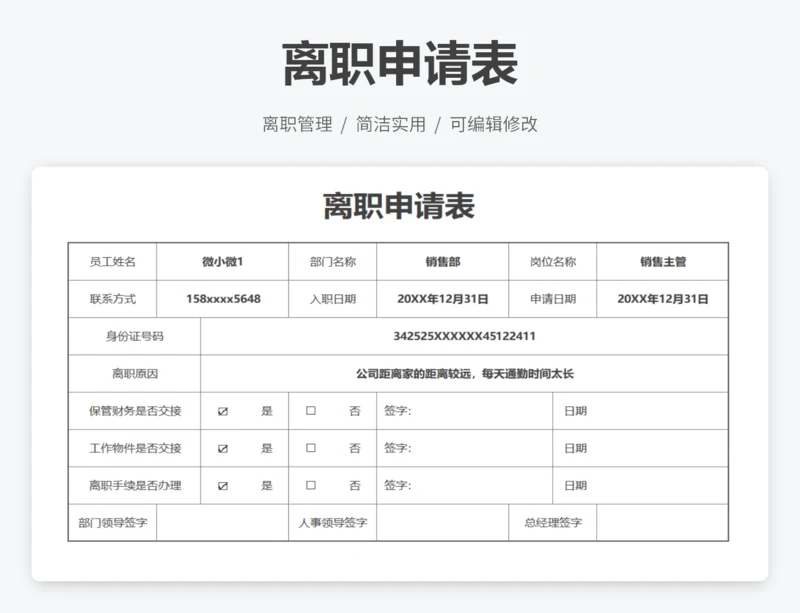The width and height of the screenshot is (800, 613).
Task: Click the 员工姓名 label cell
Action: point(112,262)
